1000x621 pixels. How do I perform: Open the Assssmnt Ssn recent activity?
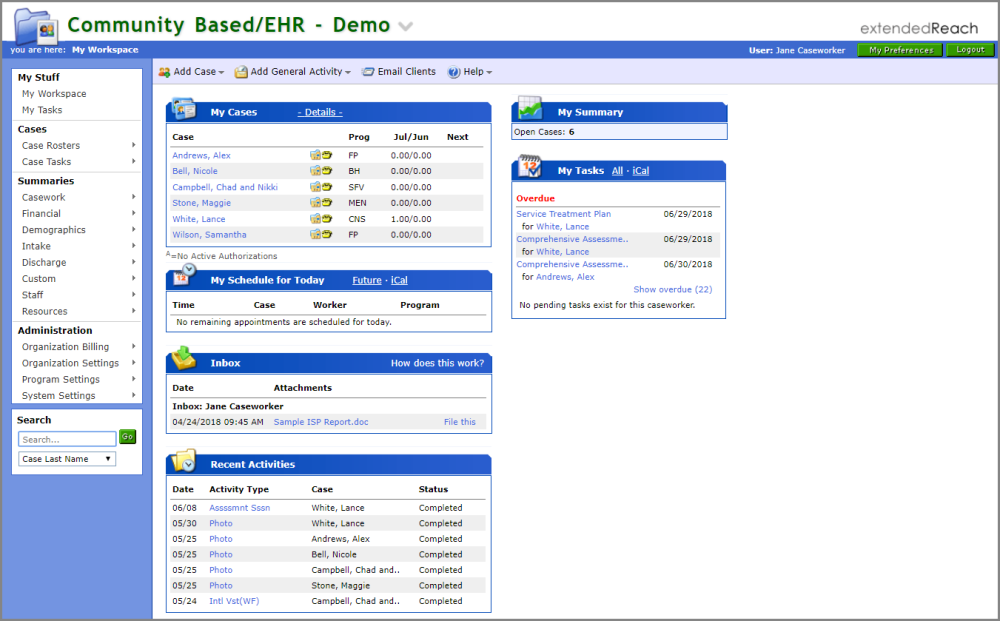(x=240, y=508)
